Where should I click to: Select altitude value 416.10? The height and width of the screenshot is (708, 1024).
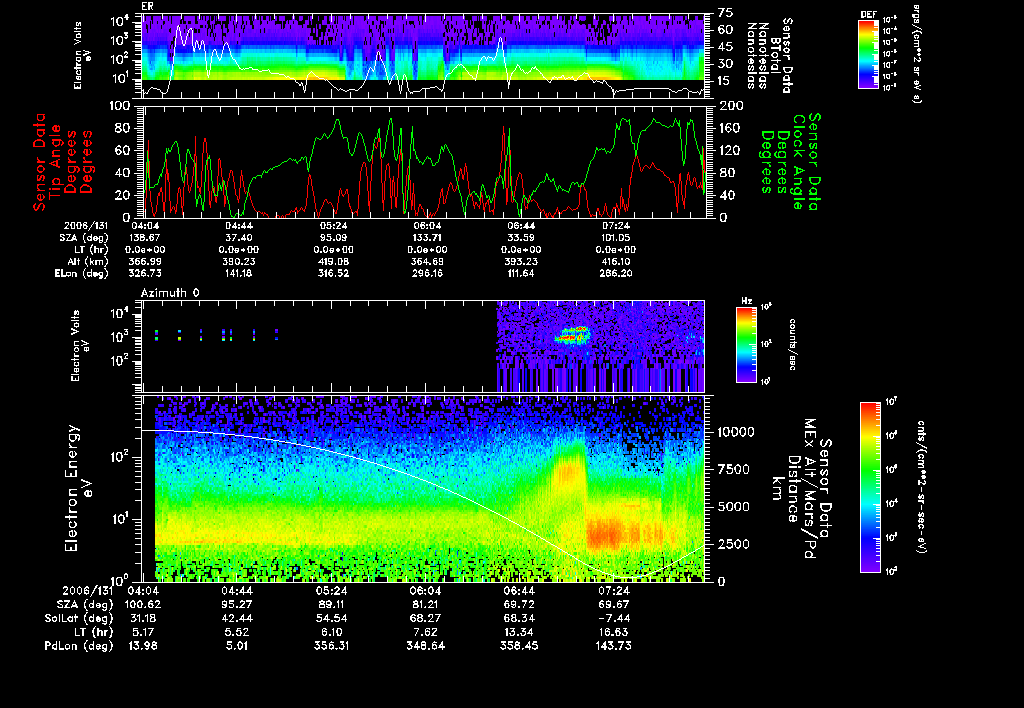615,261
